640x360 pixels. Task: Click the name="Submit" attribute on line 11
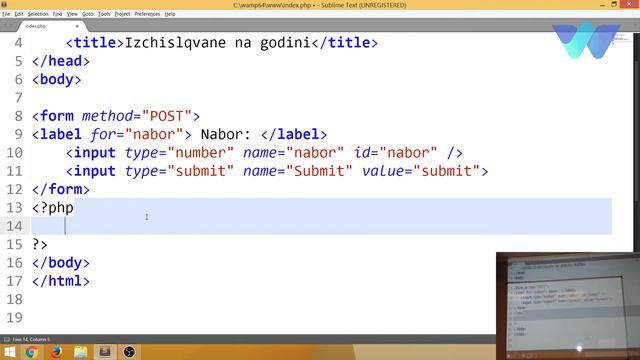coord(298,171)
